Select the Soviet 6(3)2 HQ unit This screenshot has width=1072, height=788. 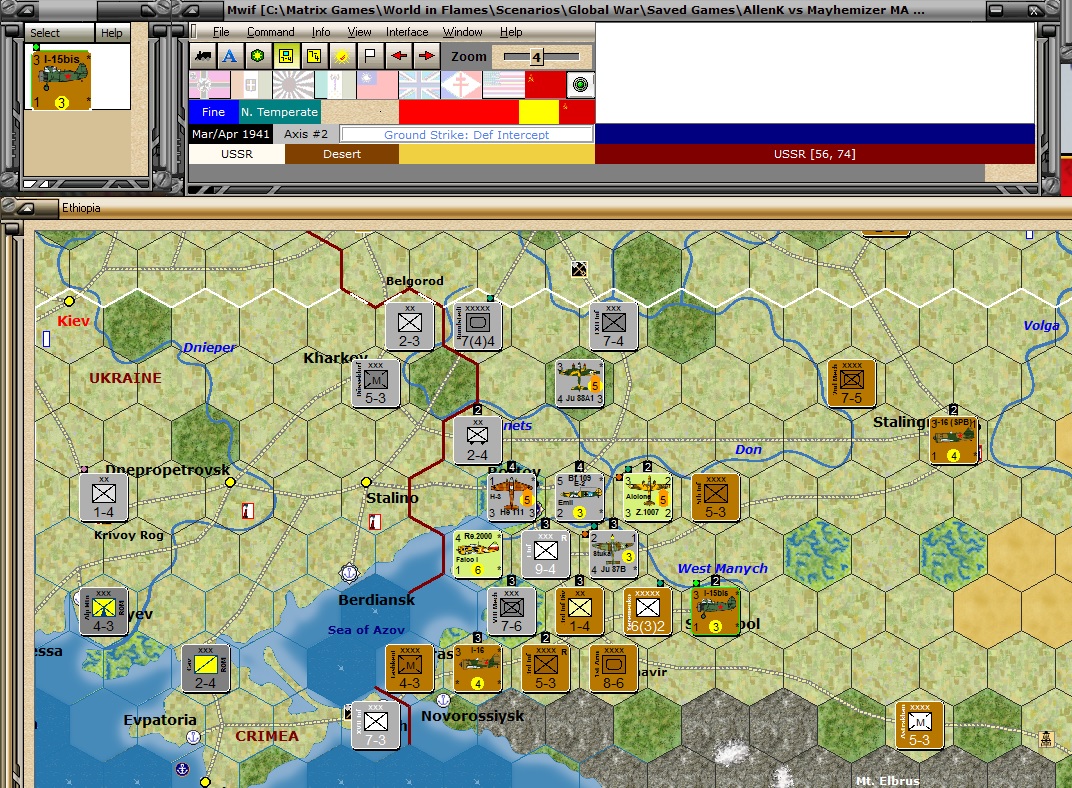647,610
